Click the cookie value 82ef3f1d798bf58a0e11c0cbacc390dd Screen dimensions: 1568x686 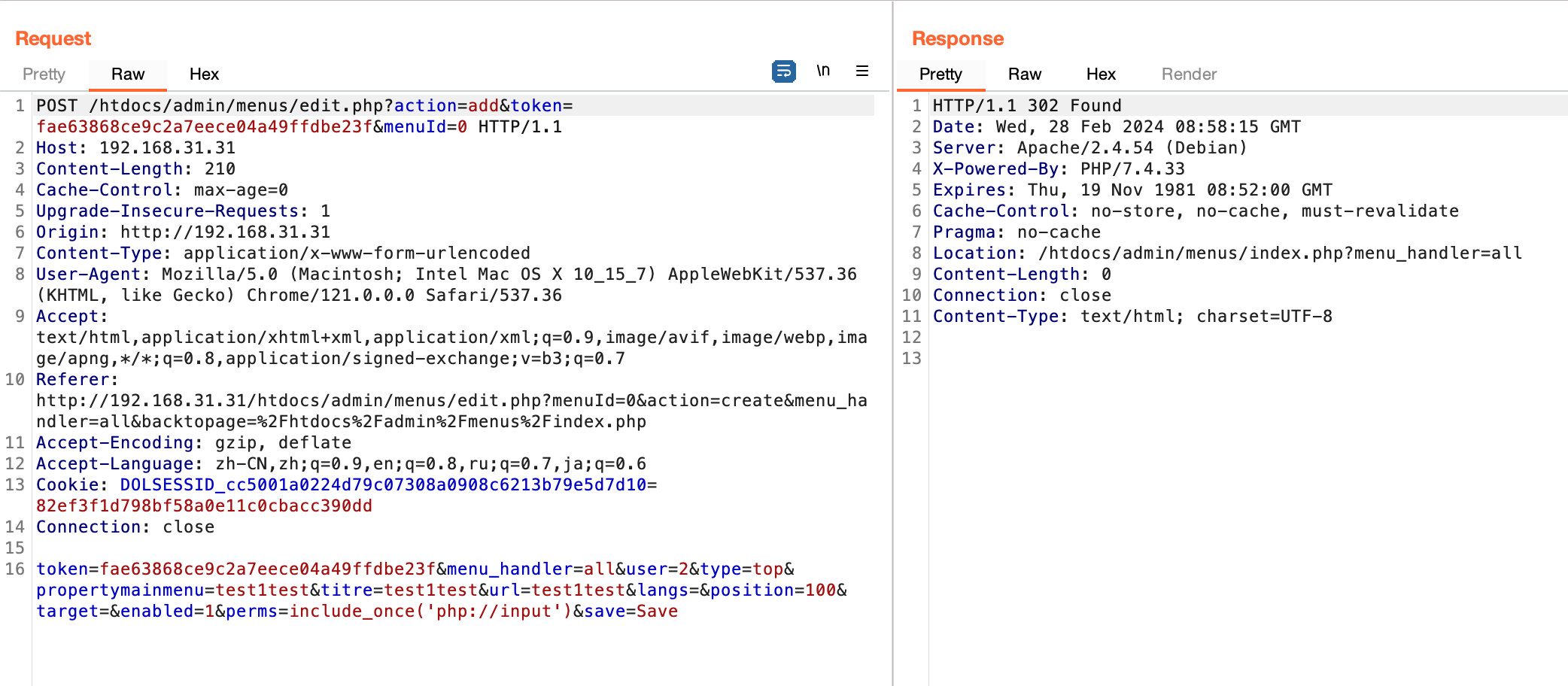tap(204, 505)
